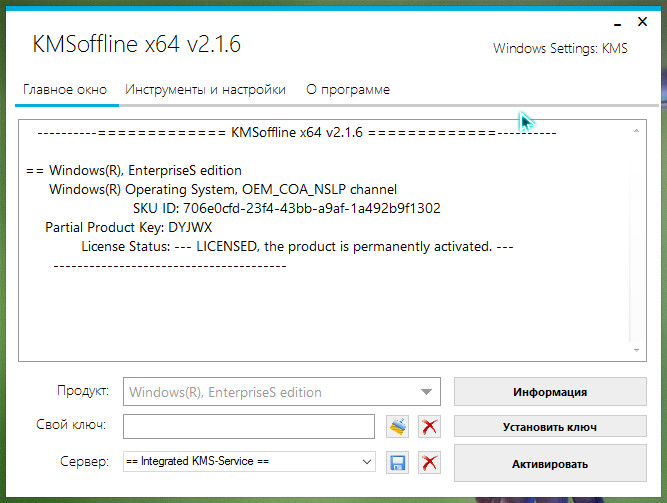Clear the custom key with red X
This screenshot has height=503, width=667.
click(x=429, y=427)
